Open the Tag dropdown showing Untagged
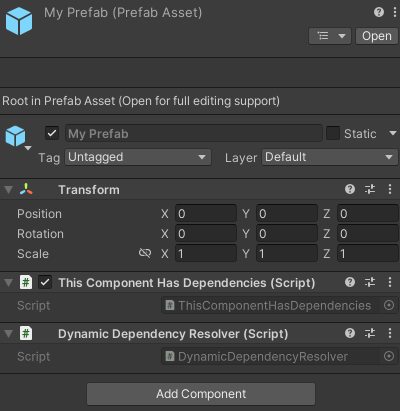Screen dimensions: 400x411 click(138, 157)
